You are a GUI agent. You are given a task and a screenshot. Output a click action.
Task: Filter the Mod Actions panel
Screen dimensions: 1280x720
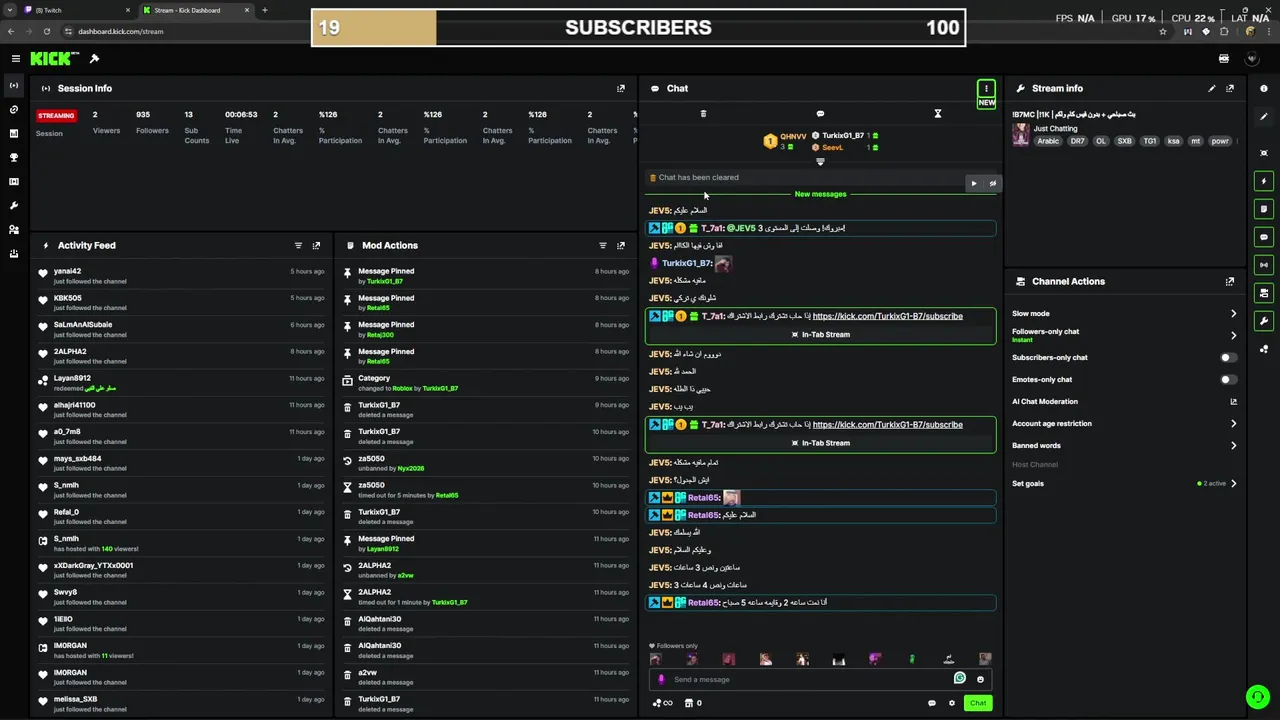click(602, 245)
